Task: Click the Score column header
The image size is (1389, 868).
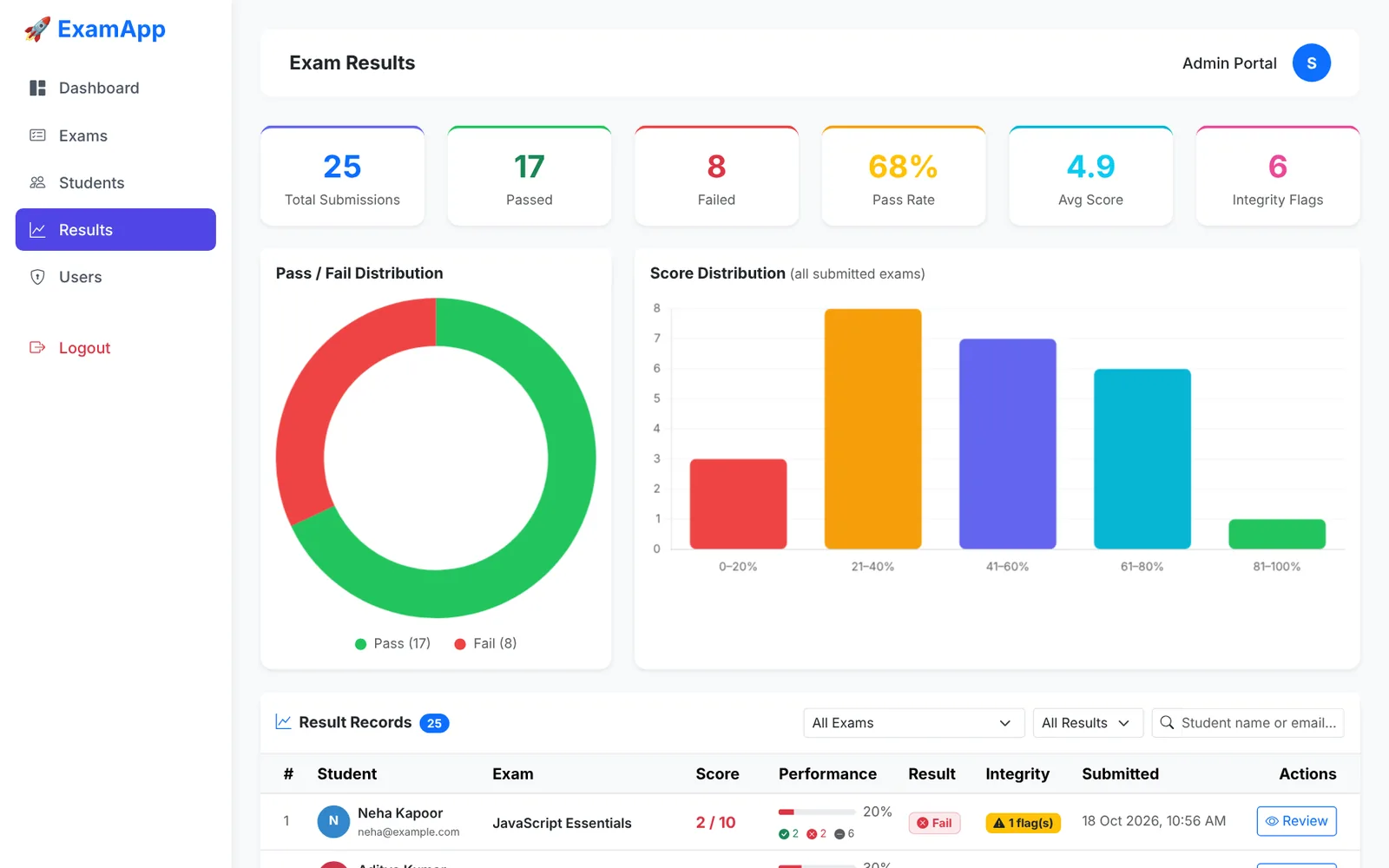Action: coord(717,773)
